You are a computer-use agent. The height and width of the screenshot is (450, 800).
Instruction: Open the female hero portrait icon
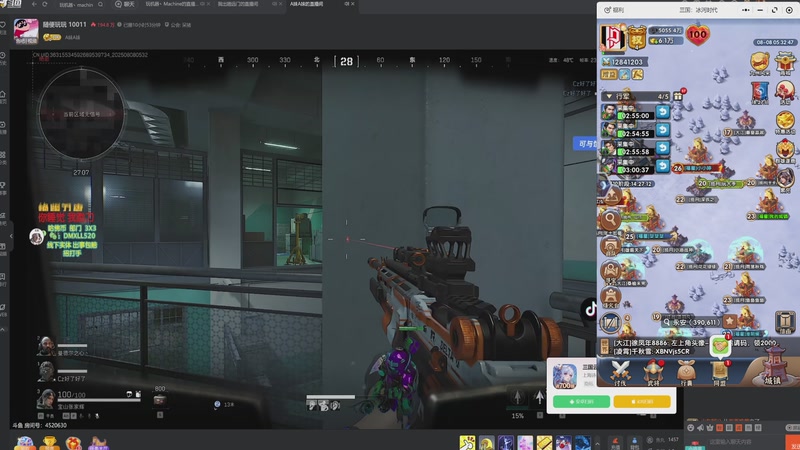click(785, 179)
